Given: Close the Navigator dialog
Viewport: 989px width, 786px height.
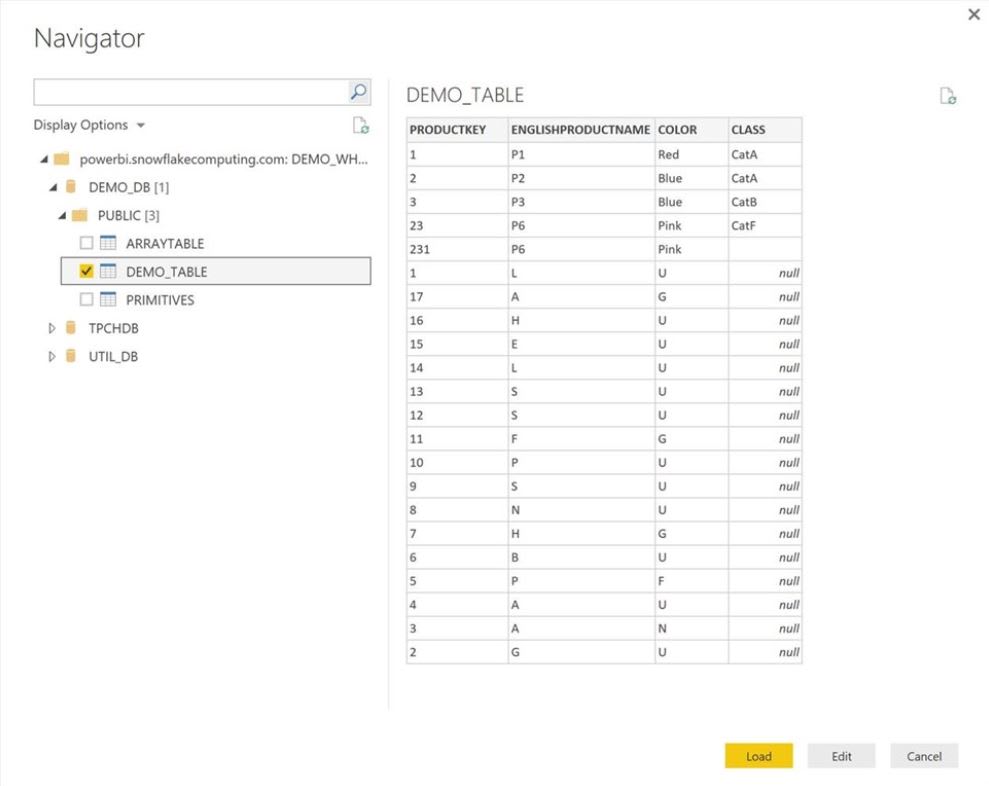Looking at the screenshot, I should point(974,14).
